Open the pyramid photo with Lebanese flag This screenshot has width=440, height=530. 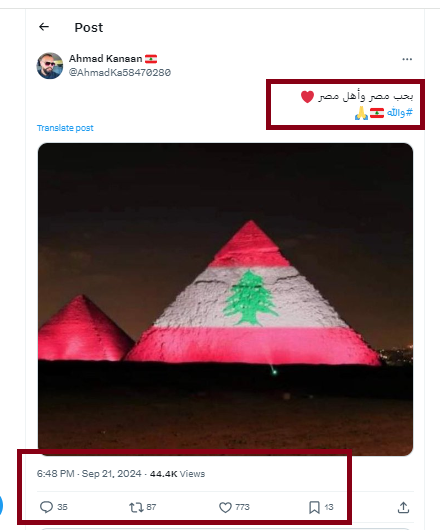coord(225,299)
